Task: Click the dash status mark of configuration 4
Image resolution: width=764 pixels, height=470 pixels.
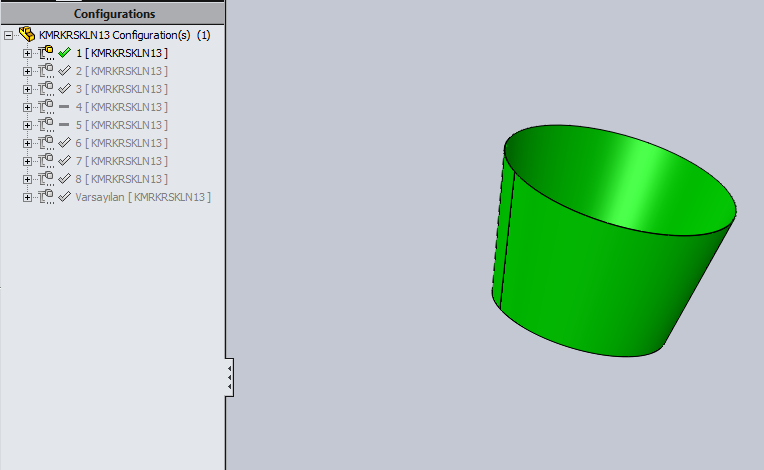Action: [64, 107]
